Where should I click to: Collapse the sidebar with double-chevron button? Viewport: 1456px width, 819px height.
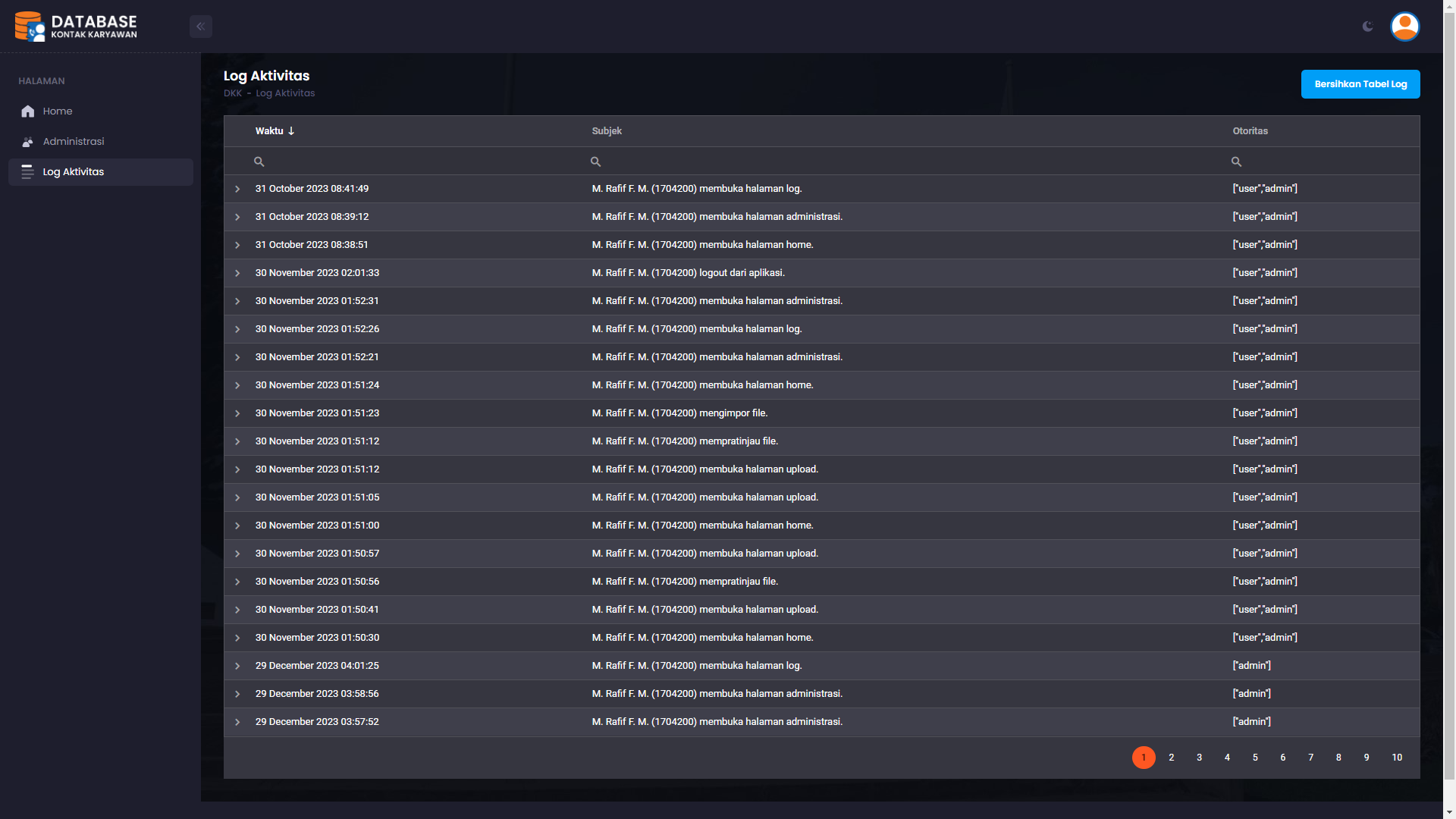pyautogui.click(x=201, y=27)
